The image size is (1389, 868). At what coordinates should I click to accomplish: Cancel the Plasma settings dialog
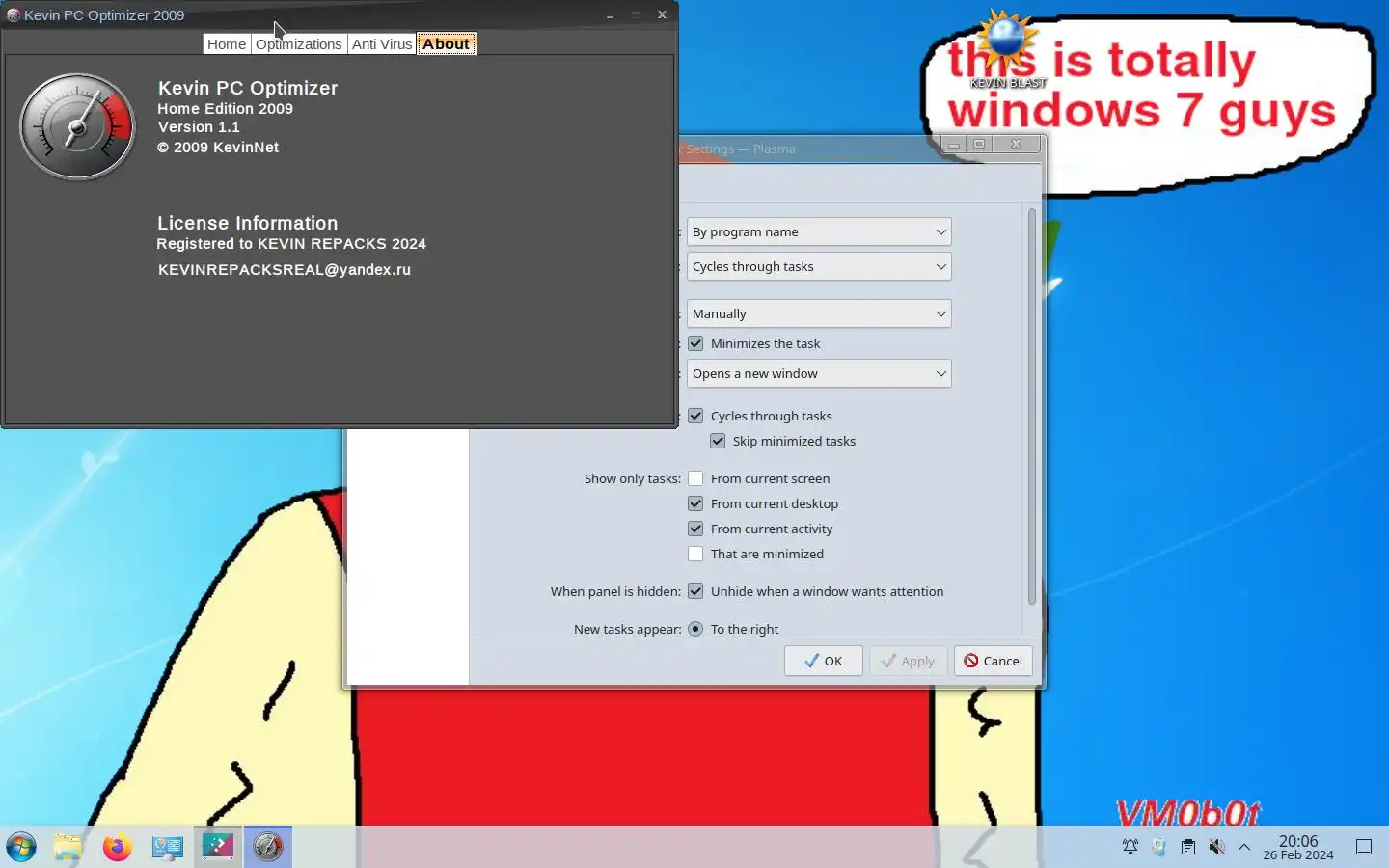coord(994,661)
